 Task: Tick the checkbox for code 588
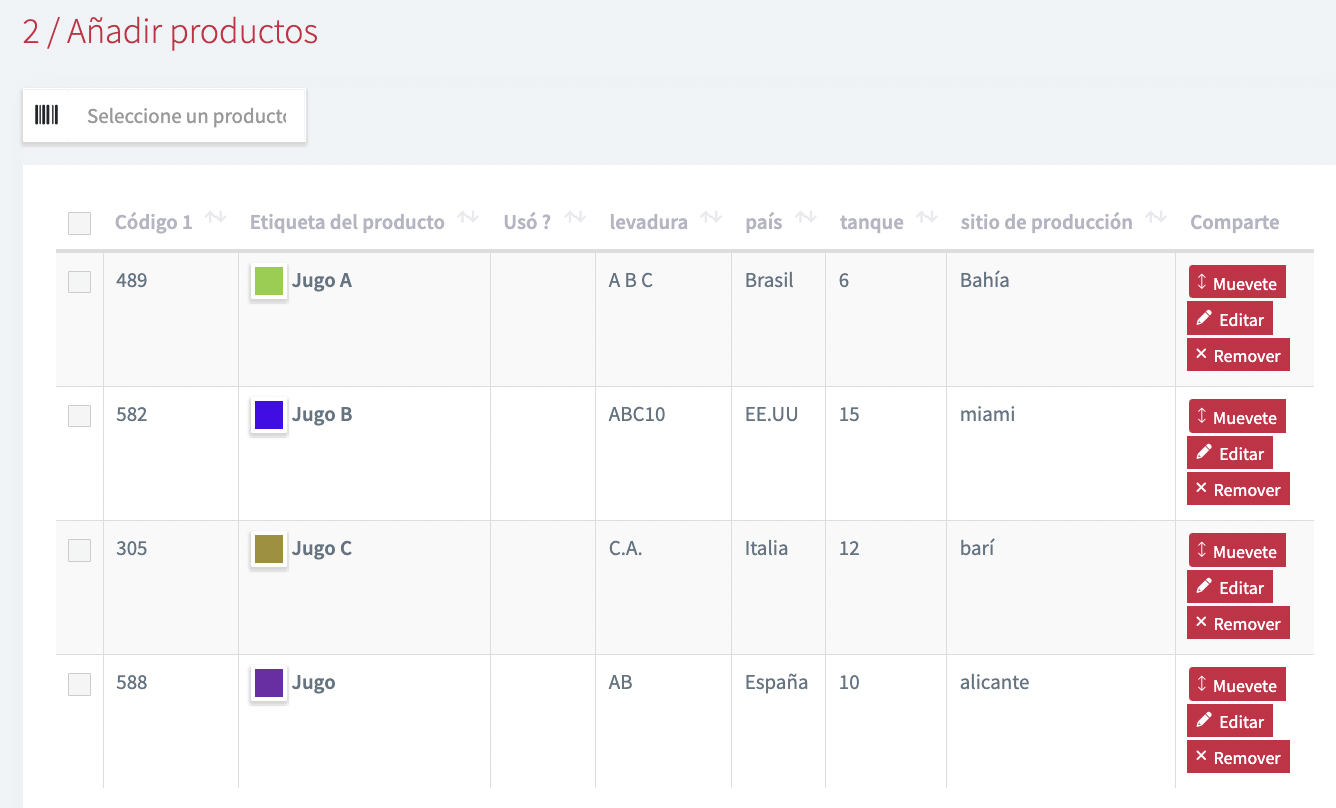tap(79, 684)
